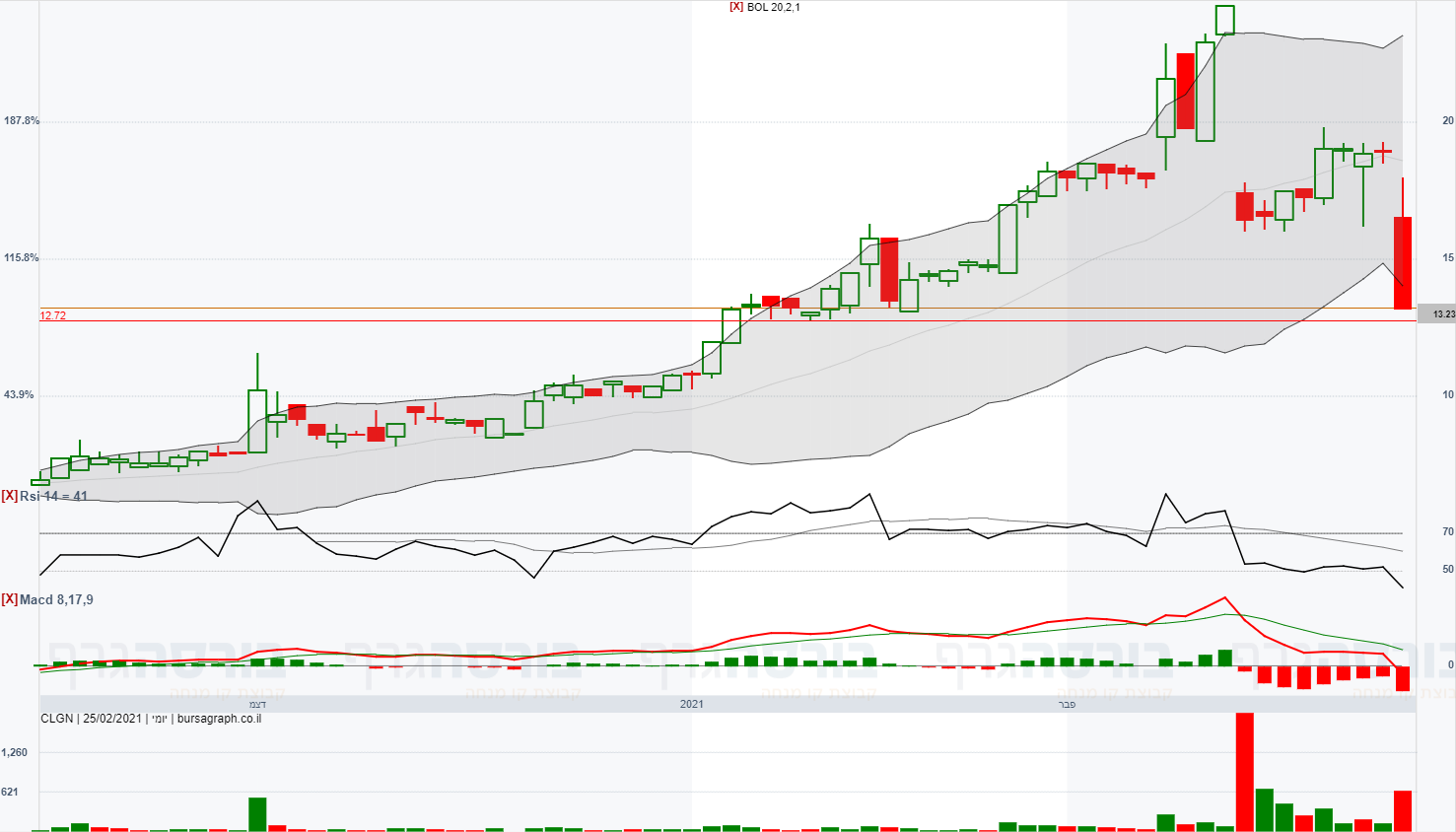Close the Rsi-14 indicator with its X

(9, 496)
